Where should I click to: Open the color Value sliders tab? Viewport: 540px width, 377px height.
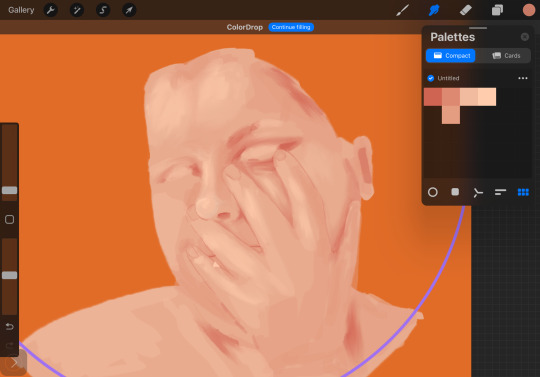[500, 192]
